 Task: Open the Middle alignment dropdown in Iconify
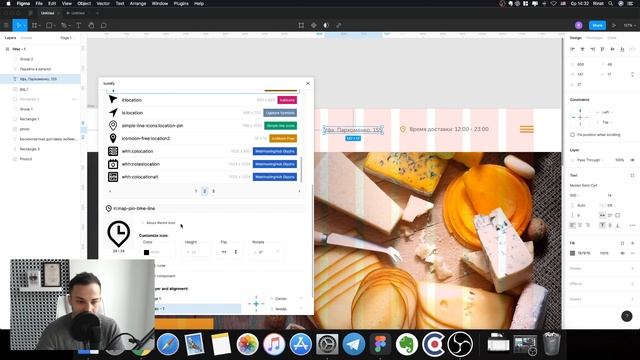click(286, 309)
